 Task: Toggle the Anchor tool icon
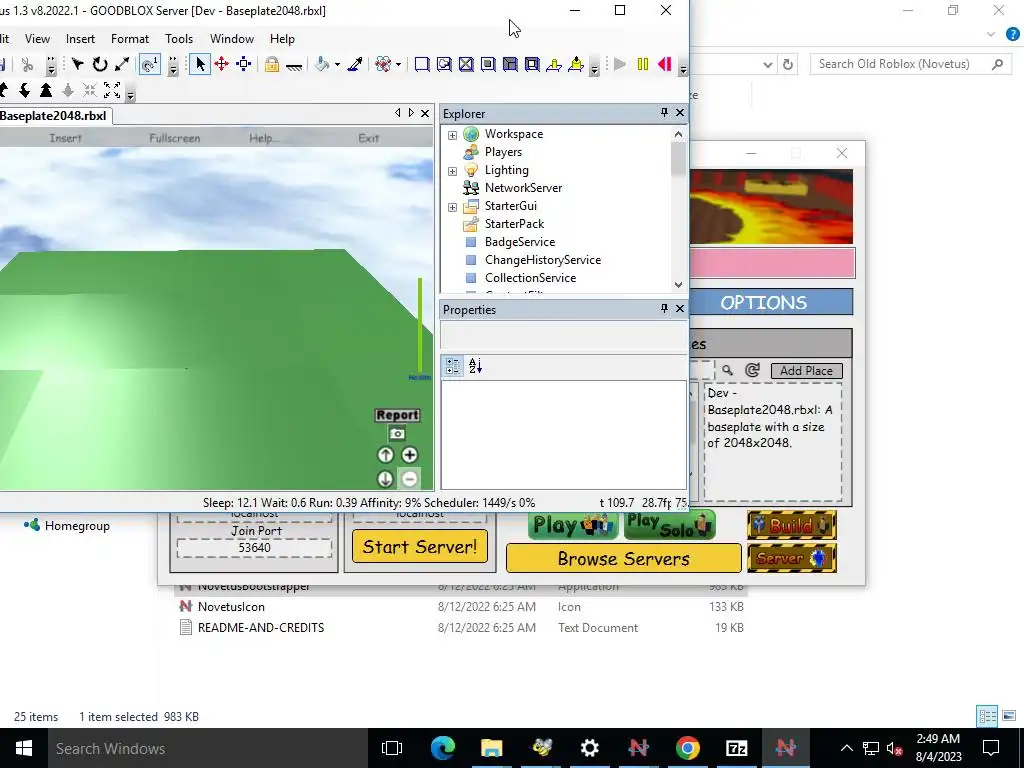point(294,65)
